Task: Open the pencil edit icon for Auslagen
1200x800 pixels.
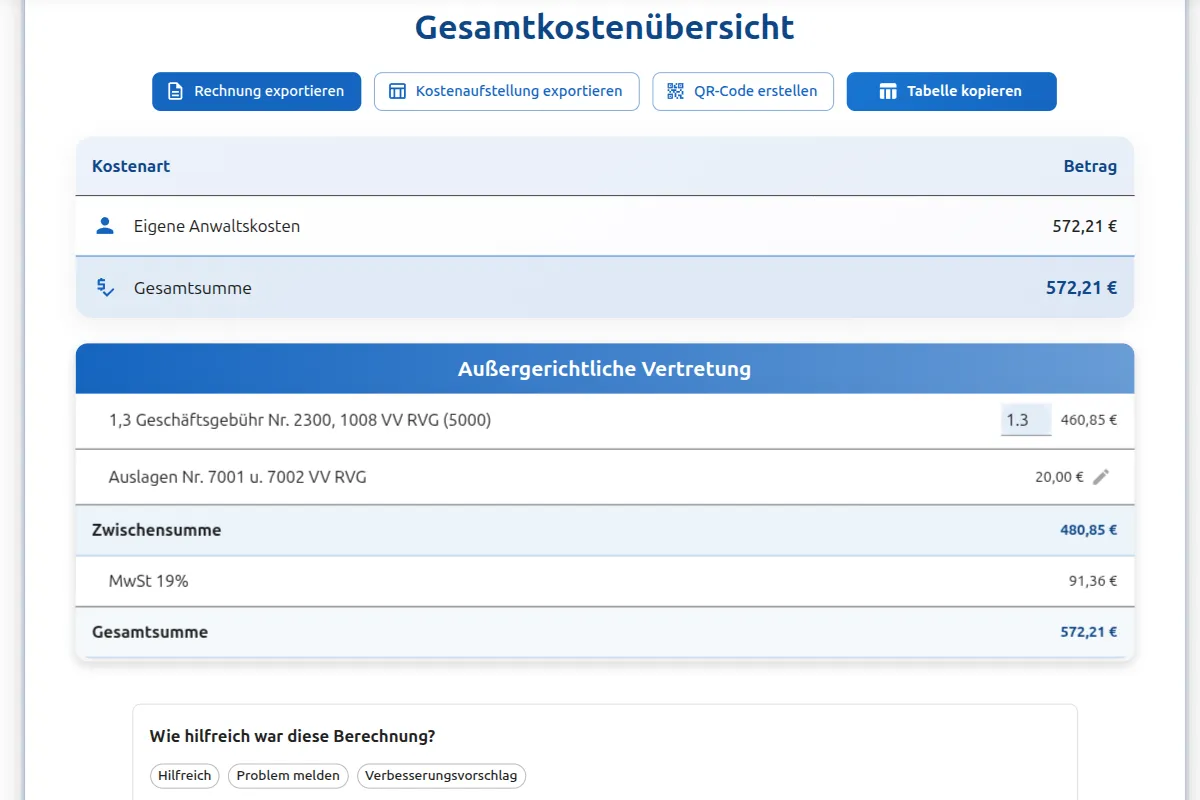Action: [1102, 477]
